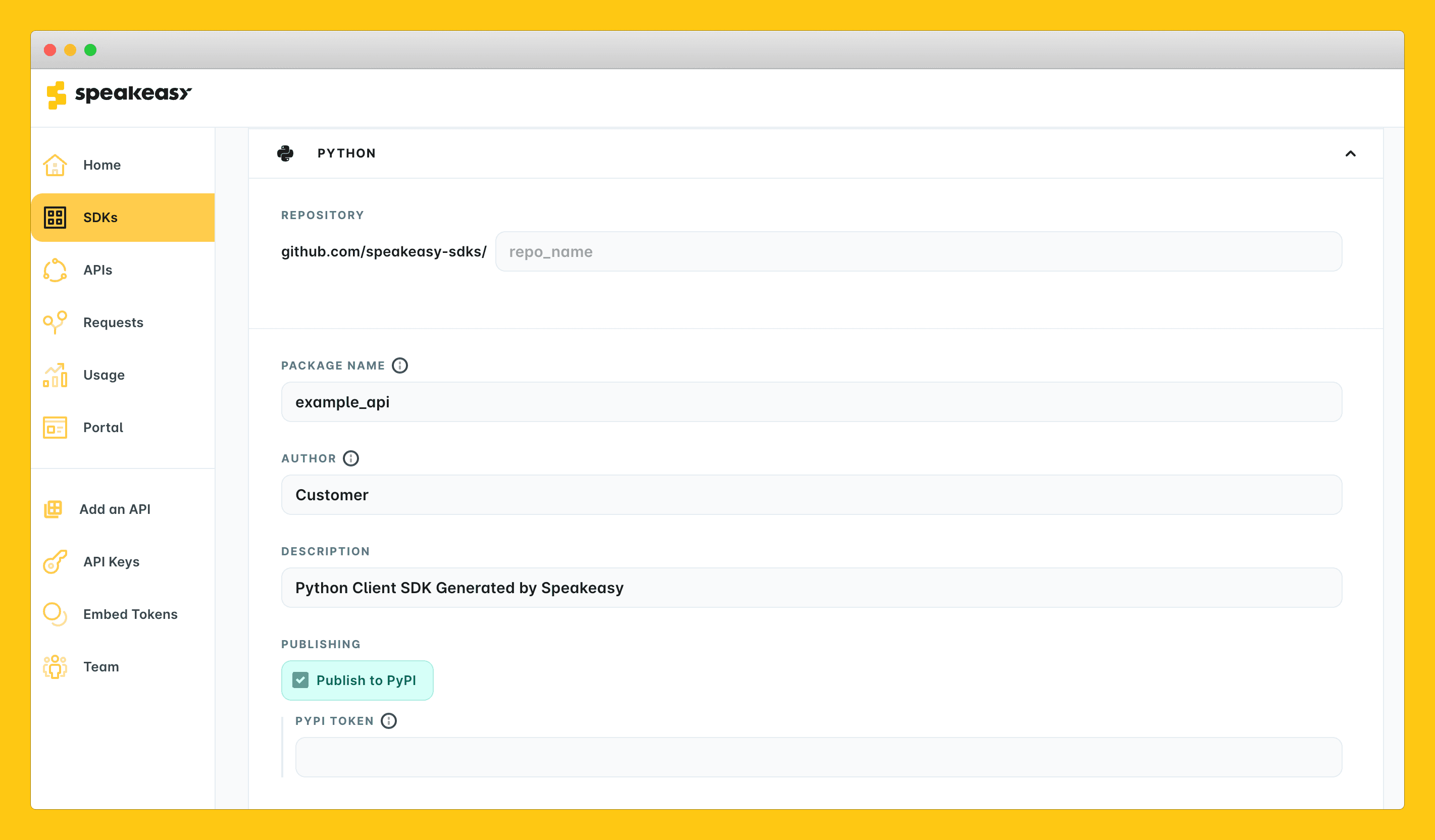Click the Package Name field example_api
This screenshot has width=1435, height=840.
(x=811, y=401)
